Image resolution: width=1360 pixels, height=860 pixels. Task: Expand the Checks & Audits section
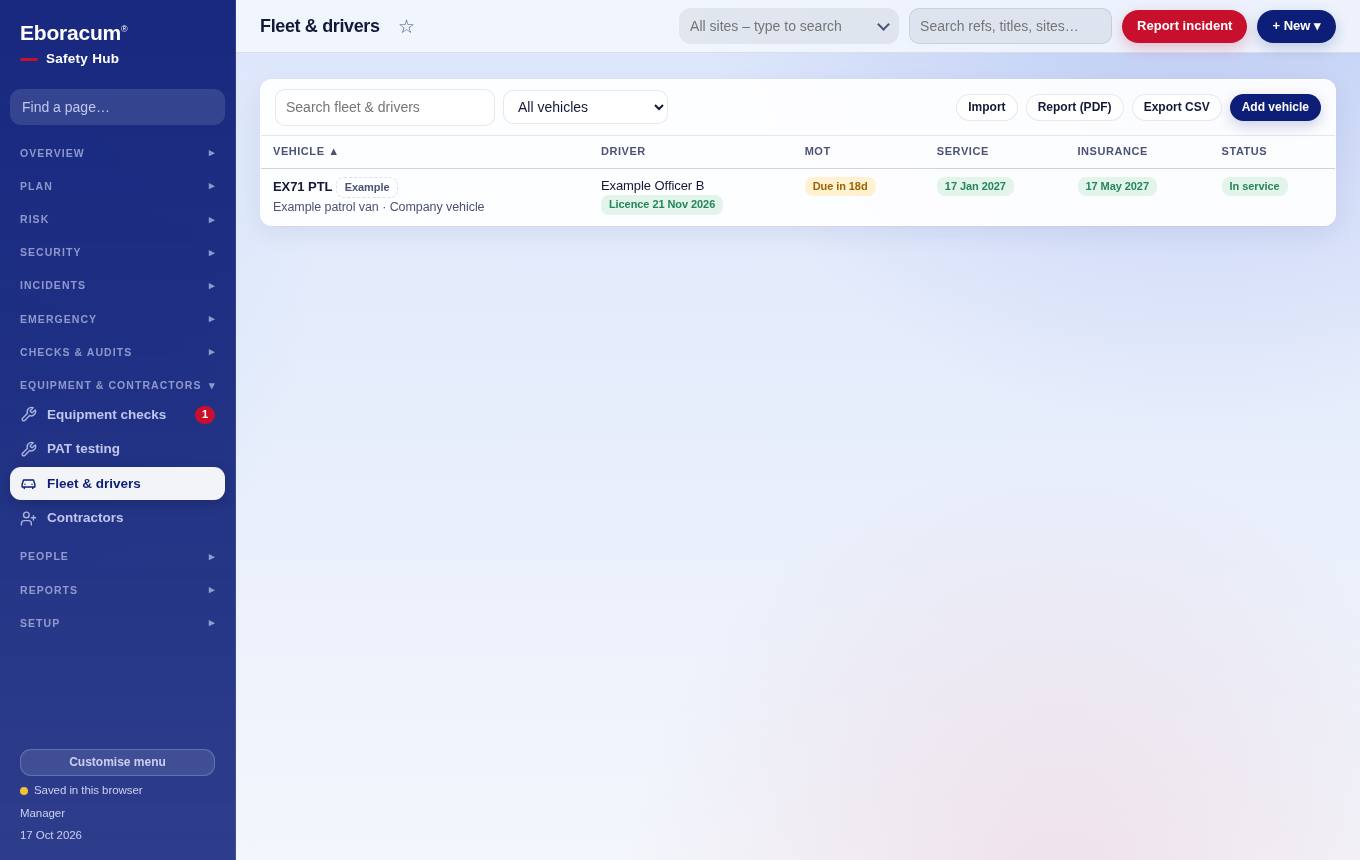(x=117, y=352)
